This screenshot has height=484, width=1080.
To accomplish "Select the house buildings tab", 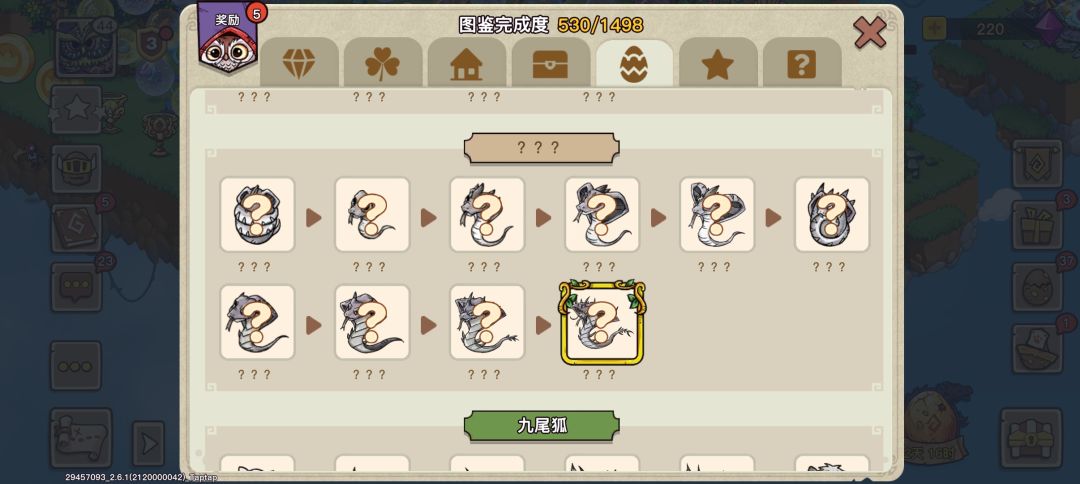I will (466, 63).
